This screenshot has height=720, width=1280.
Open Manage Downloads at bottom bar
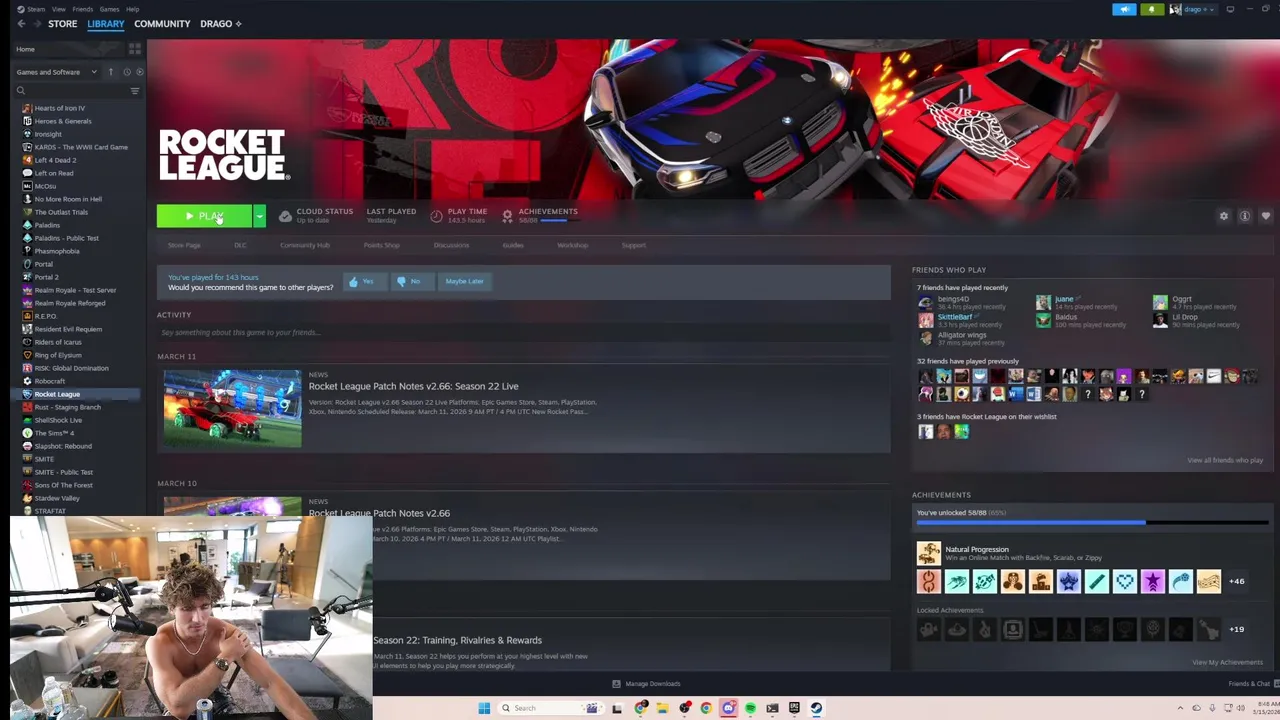(x=646, y=684)
